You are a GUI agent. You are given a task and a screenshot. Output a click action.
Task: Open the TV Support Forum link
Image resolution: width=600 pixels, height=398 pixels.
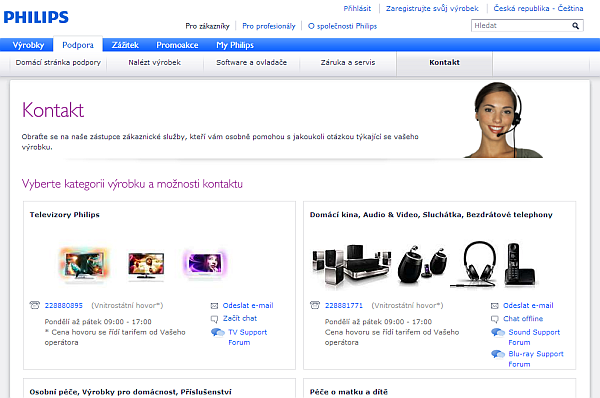click(248, 337)
